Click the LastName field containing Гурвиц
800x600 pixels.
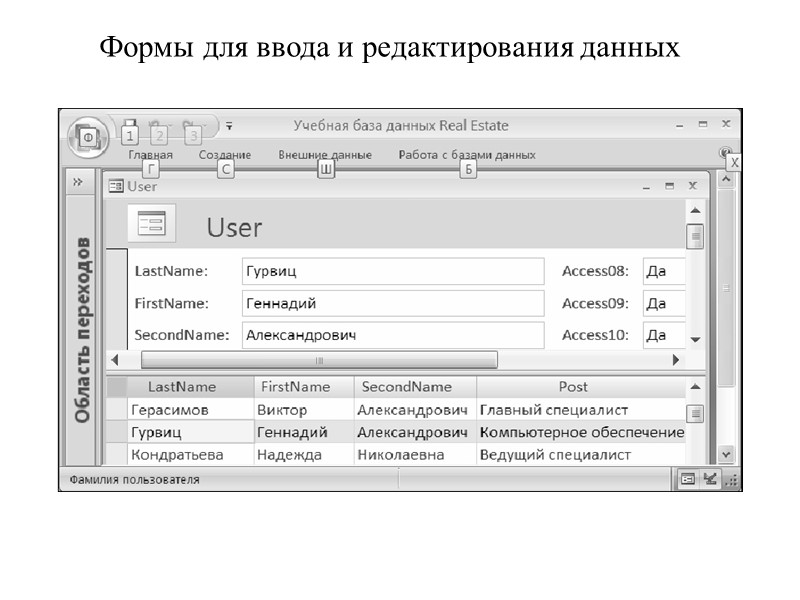393,271
